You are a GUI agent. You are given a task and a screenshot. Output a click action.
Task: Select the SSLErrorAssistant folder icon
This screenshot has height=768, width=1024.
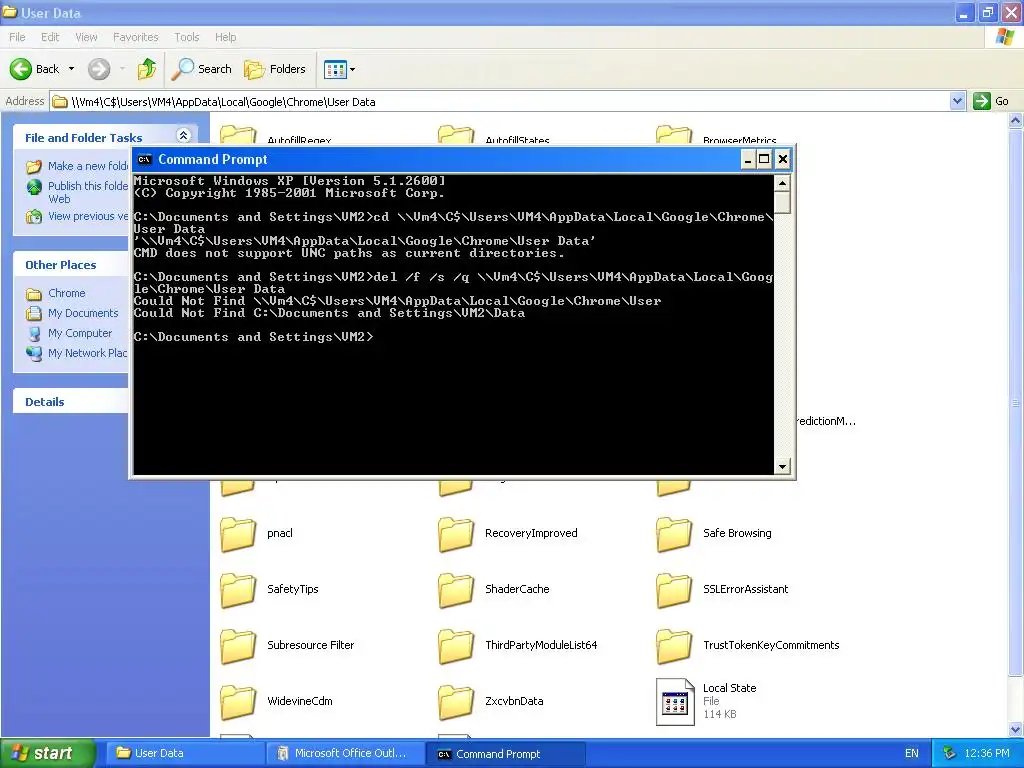[x=673, y=590]
